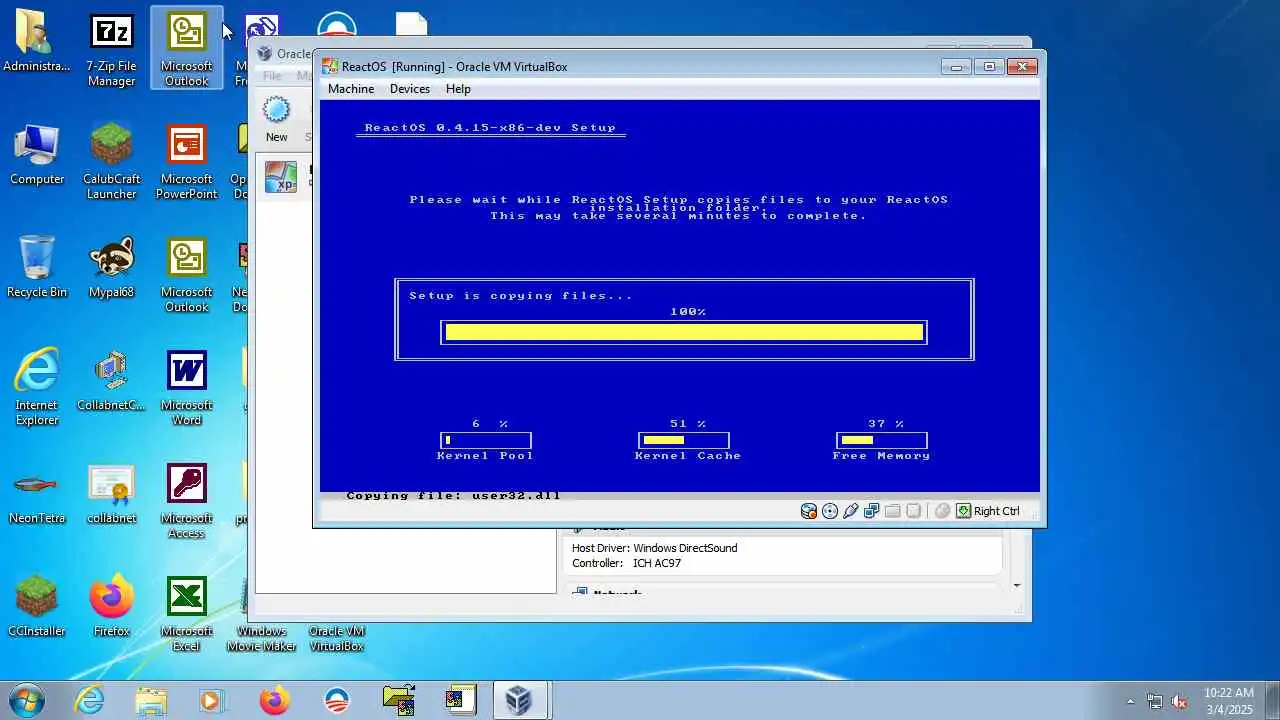Click the Kernel Pool usage bar
This screenshot has width=1280, height=720.
tap(486, 440)
